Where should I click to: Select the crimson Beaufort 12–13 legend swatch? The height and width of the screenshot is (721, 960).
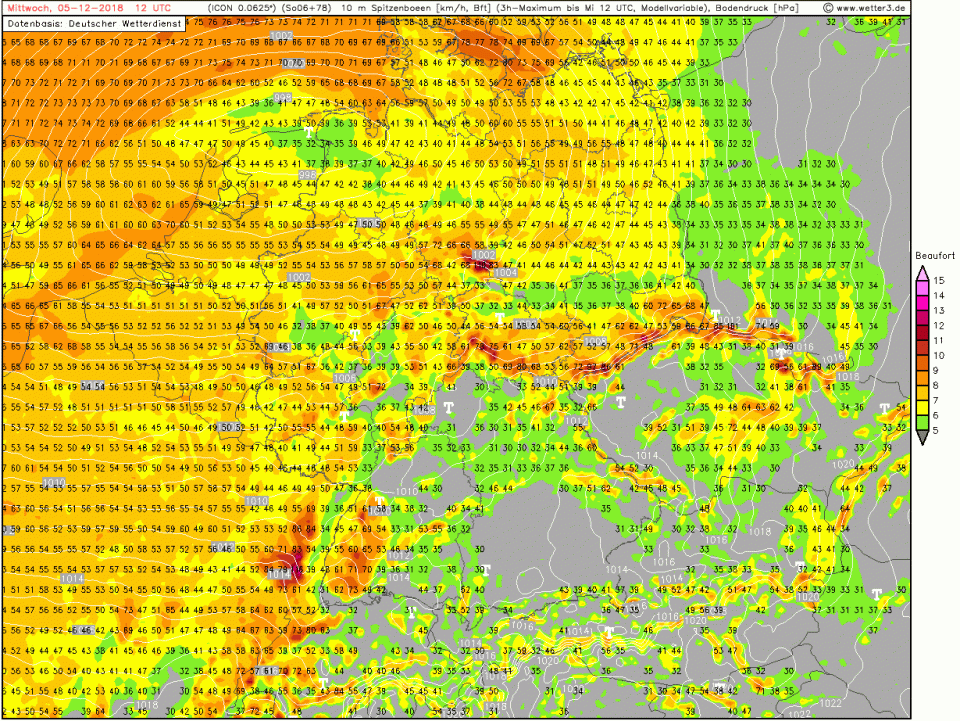click(x=922, y=318)
